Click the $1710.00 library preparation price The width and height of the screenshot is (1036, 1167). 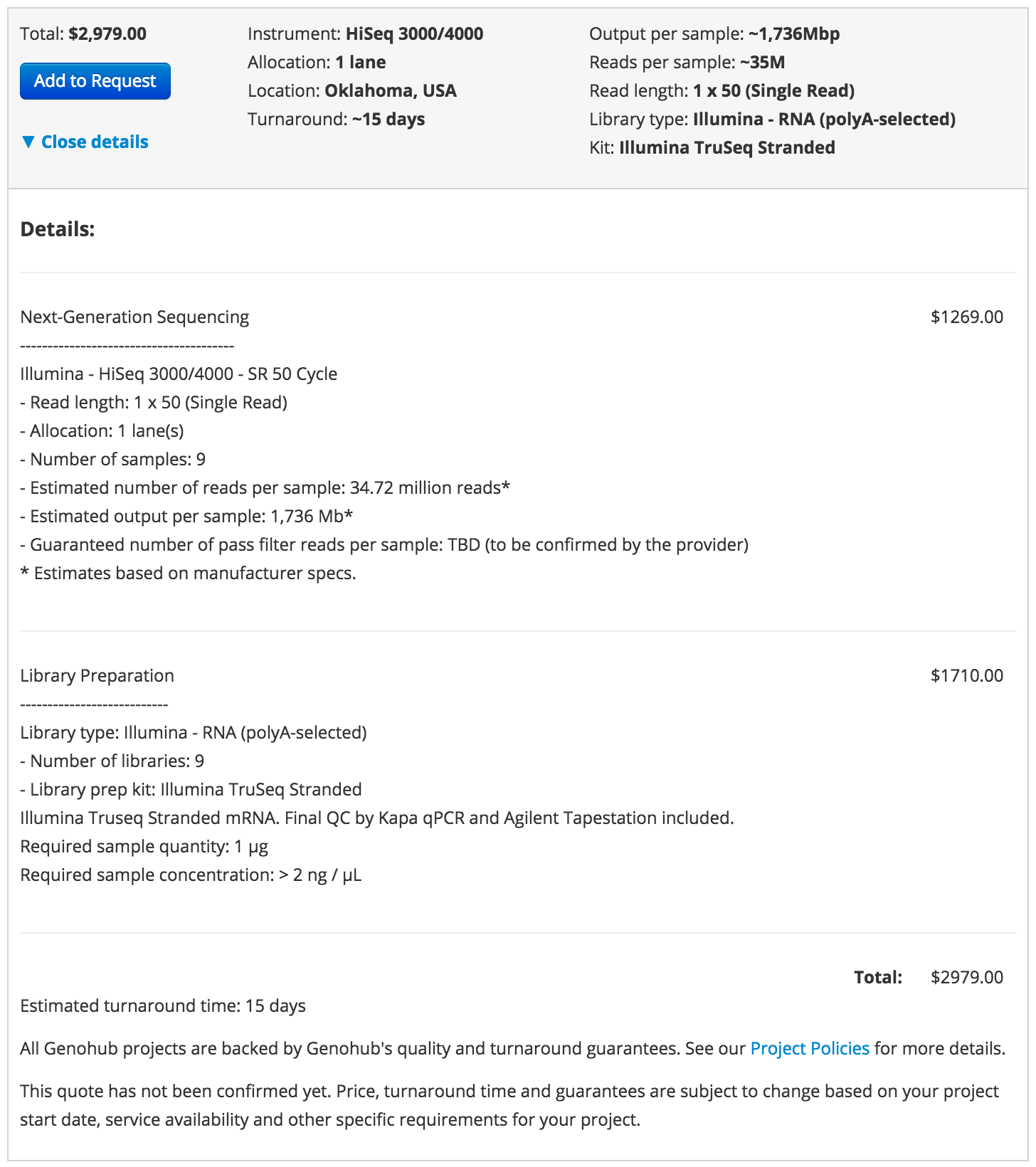(x=967, y=675)
